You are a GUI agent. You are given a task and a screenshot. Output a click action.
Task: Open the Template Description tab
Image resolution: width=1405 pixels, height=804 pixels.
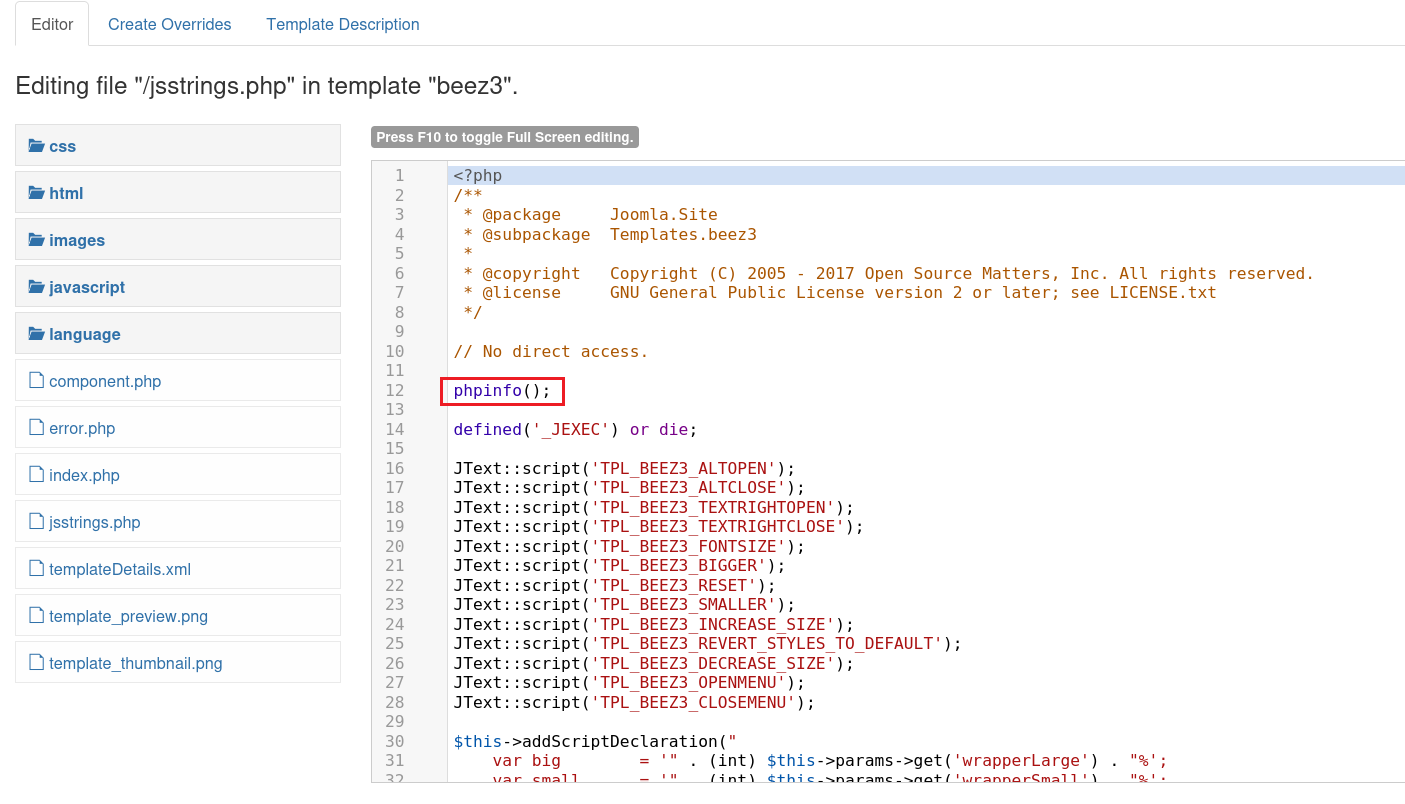click(343, 24)
